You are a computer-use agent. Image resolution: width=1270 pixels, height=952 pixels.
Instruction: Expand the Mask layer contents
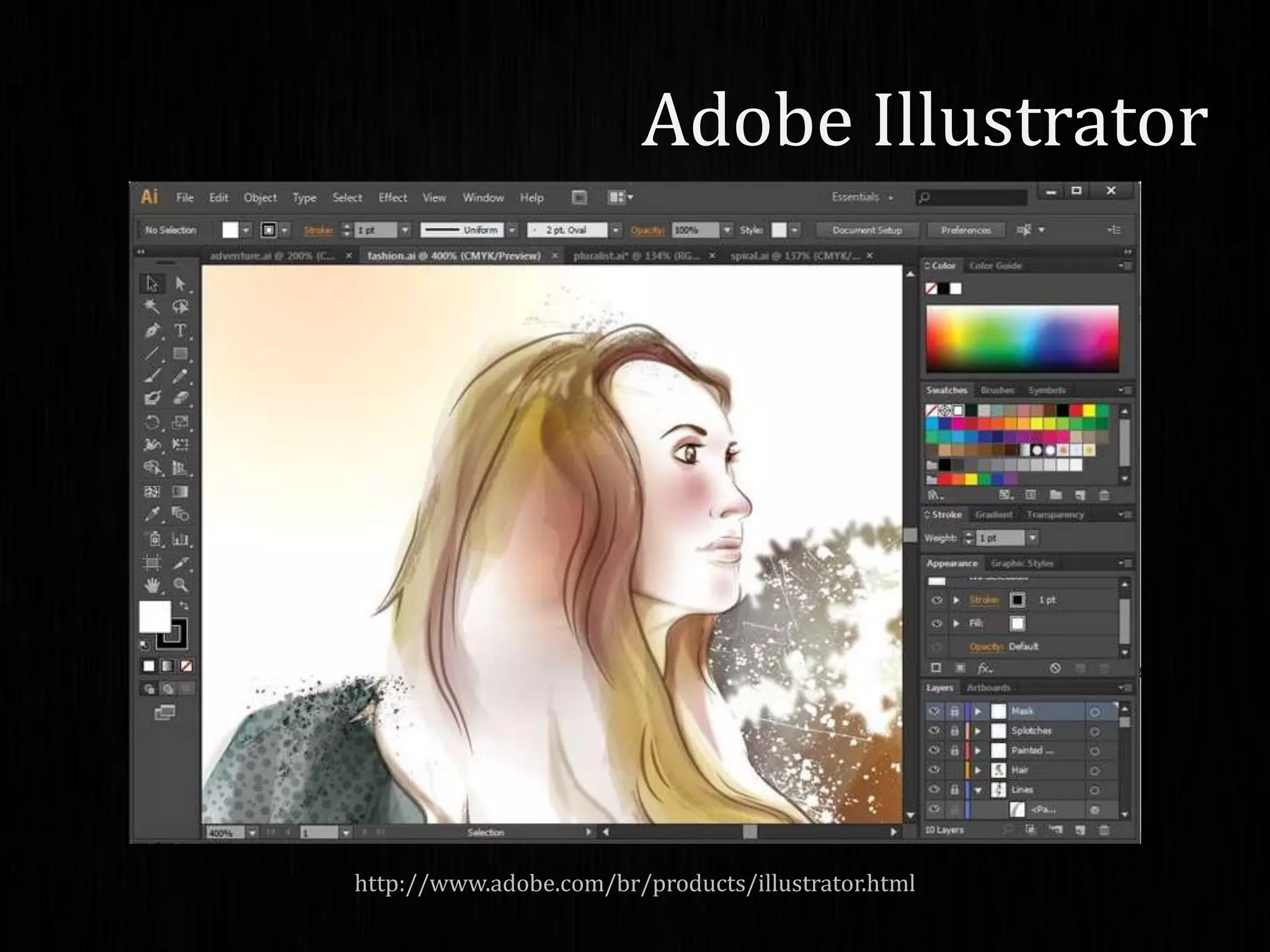pos(979,712)
